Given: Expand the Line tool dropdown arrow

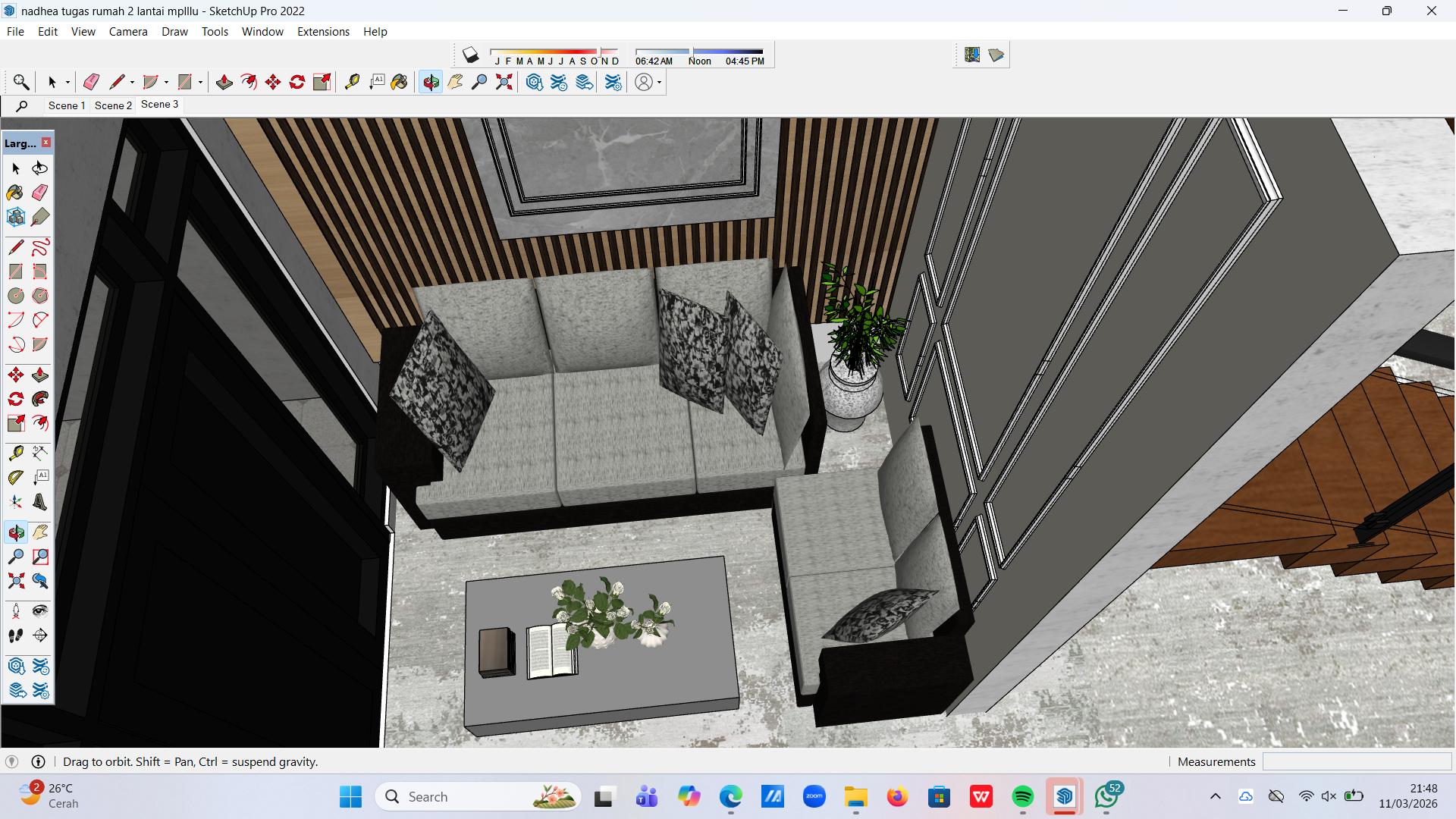Looking at the screenshot, I should point(132,83).
